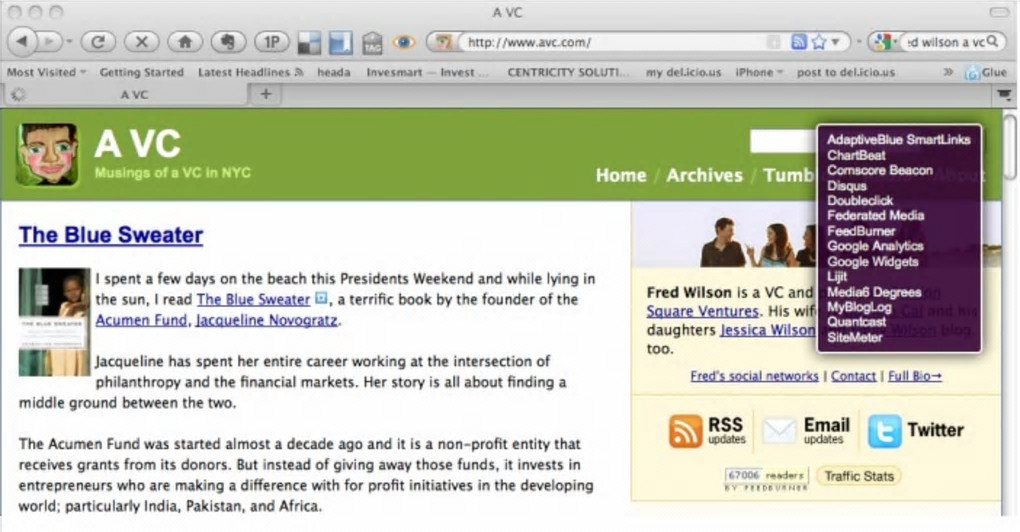This screenshot has height=532, width=1020.
Task: Click the Twitter bird icon
Action: click(885, 431)
